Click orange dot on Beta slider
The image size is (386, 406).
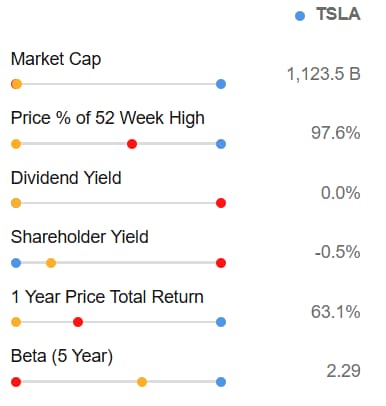point(142,382)
